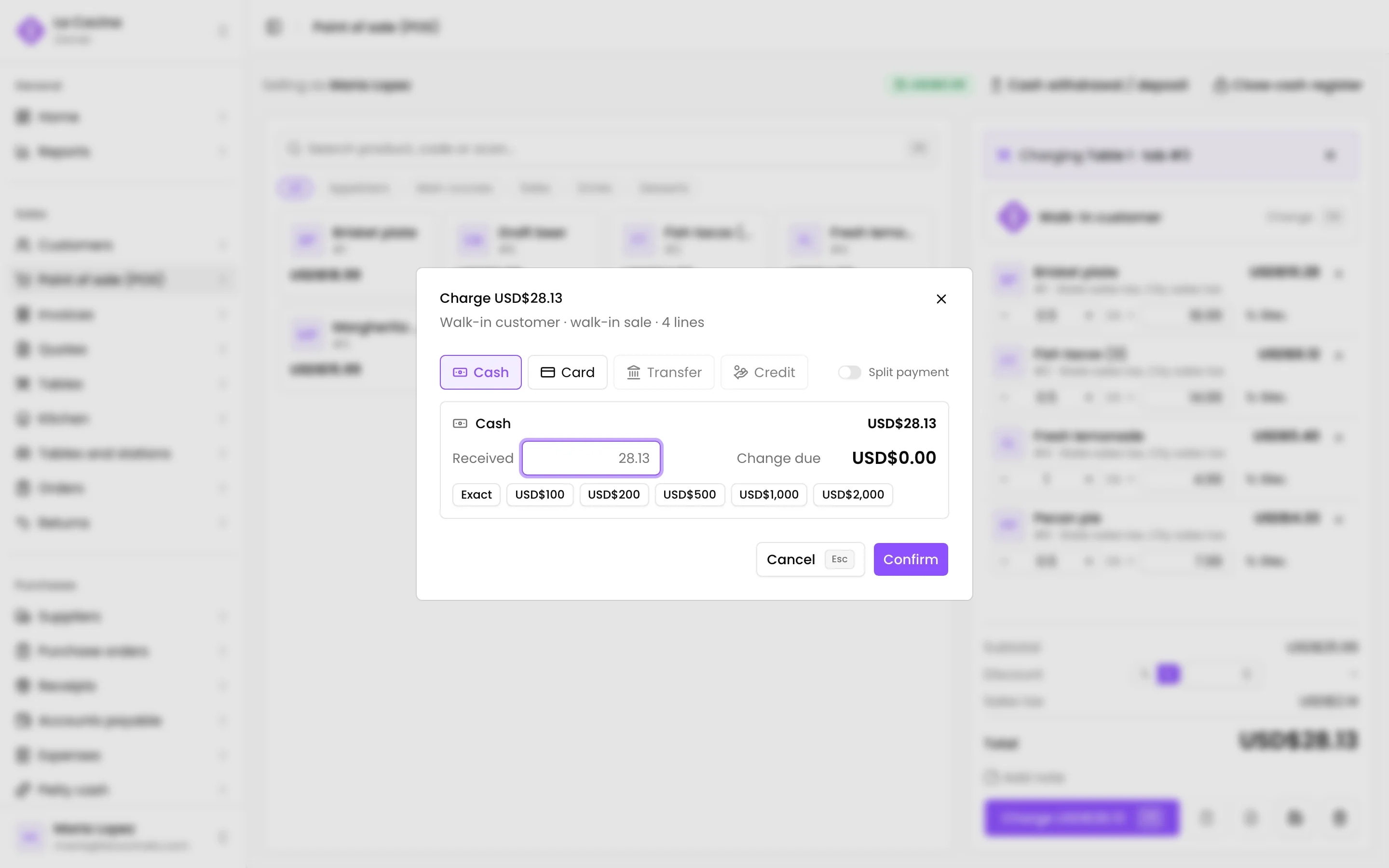The image size is (1389, 868).
Task: Switch to Card payment method
Action: click(x=567, y=373)
